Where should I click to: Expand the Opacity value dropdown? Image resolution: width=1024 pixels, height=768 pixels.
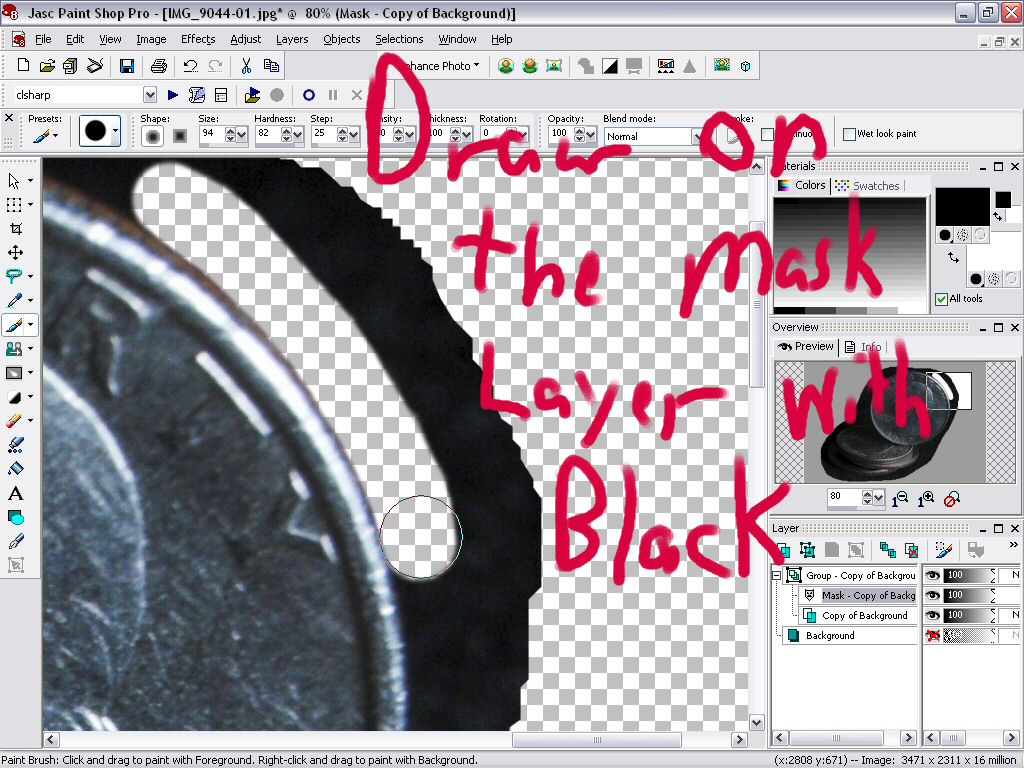point(590,135)
